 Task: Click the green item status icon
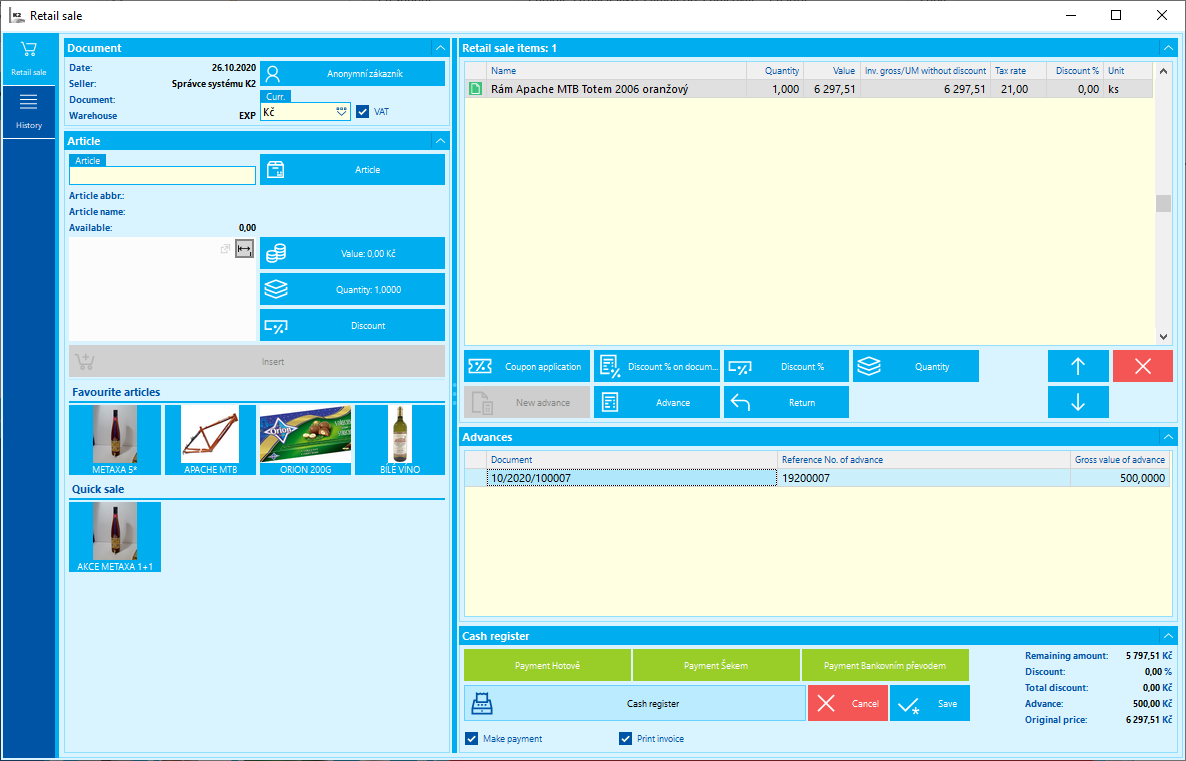(476, 89)
